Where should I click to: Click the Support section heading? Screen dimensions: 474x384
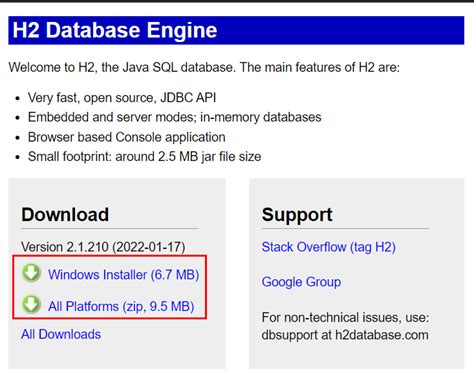297,215
